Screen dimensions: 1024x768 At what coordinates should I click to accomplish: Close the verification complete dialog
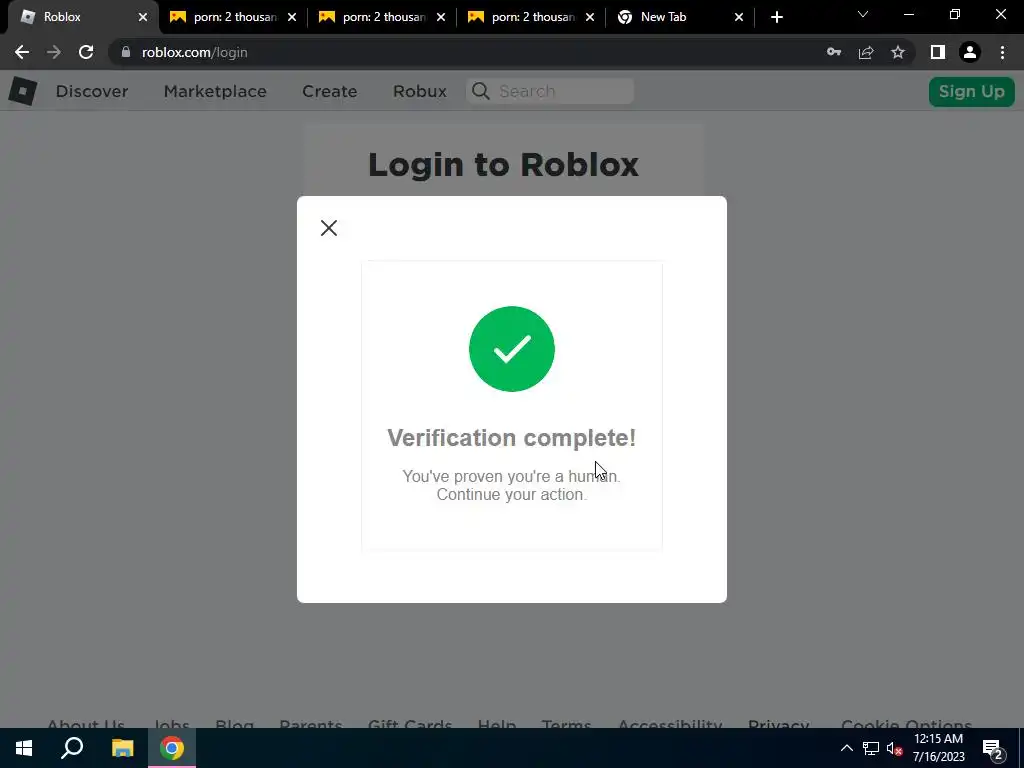pyautogui.click(x=328, y=228)
